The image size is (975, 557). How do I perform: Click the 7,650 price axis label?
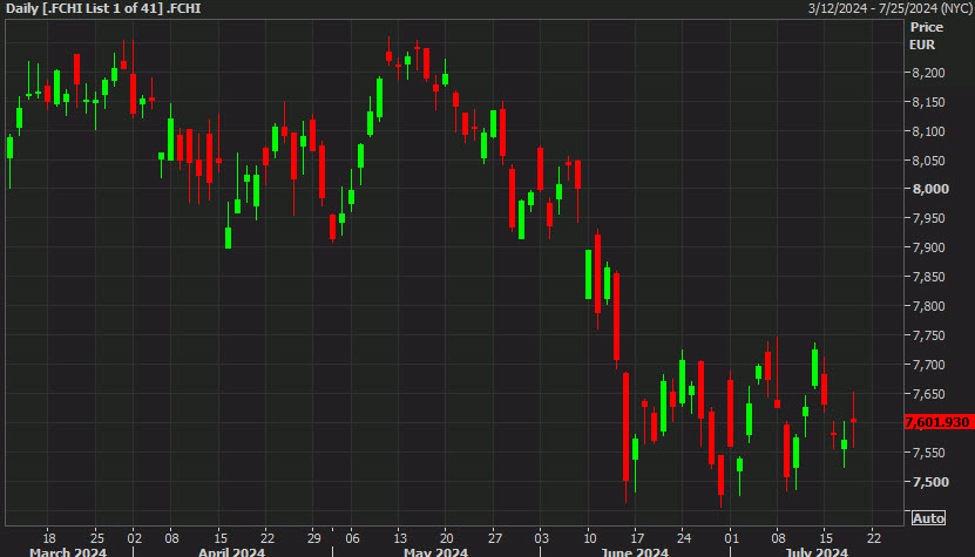point(928,394)
